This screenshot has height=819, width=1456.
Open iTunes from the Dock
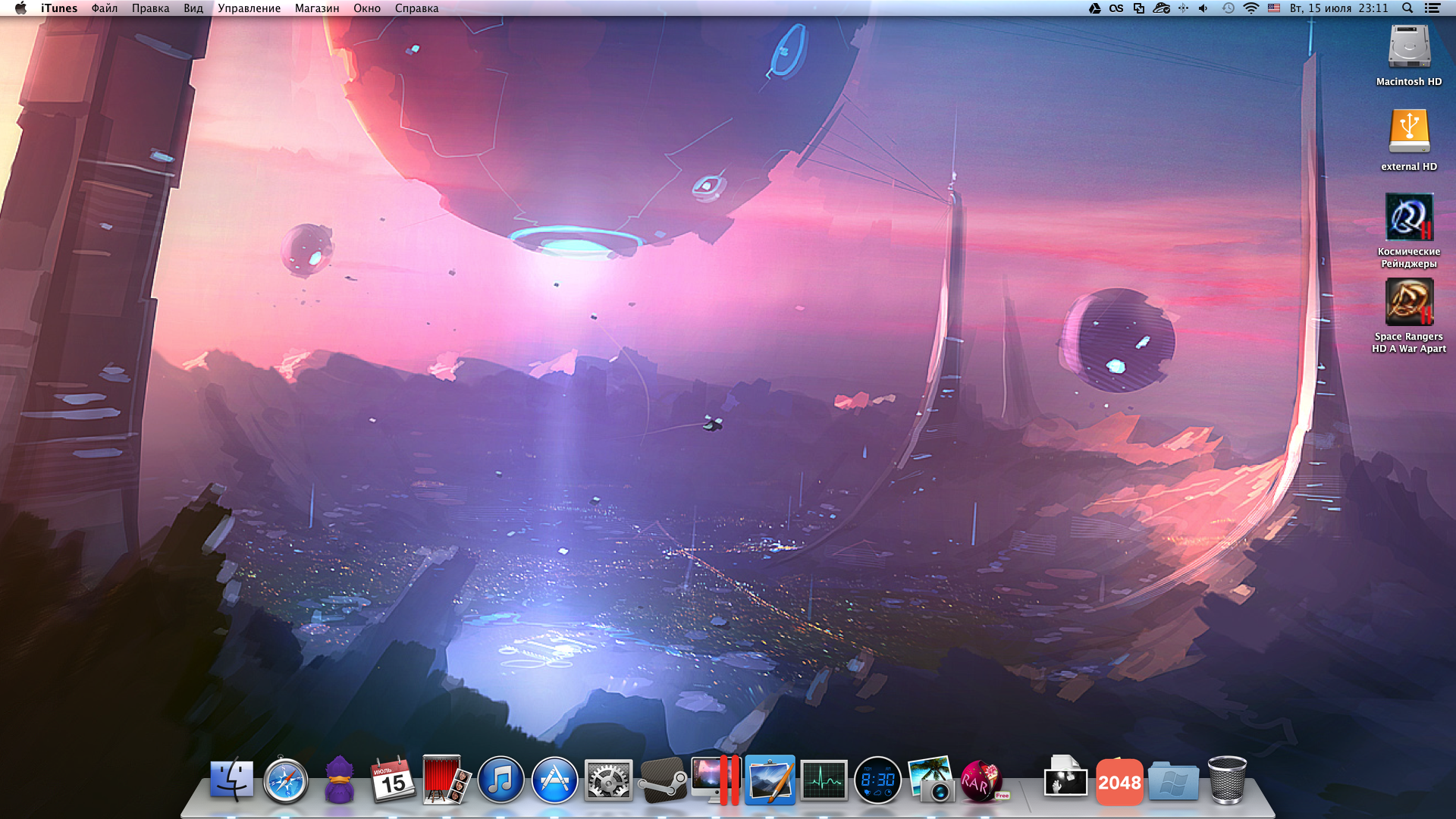coord(500,780)
